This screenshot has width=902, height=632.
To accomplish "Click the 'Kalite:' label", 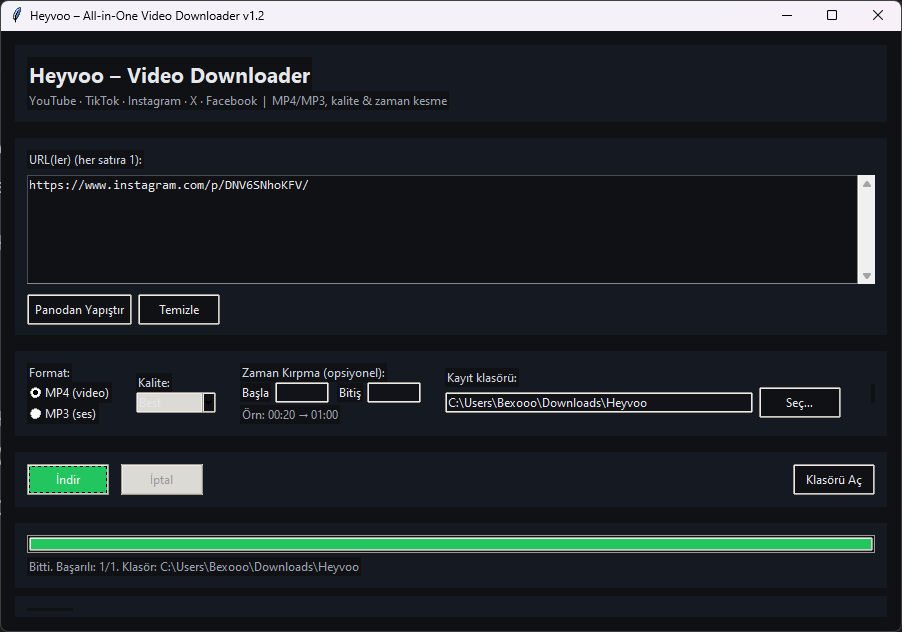I will pyautogui.click(x=154, y=382).
